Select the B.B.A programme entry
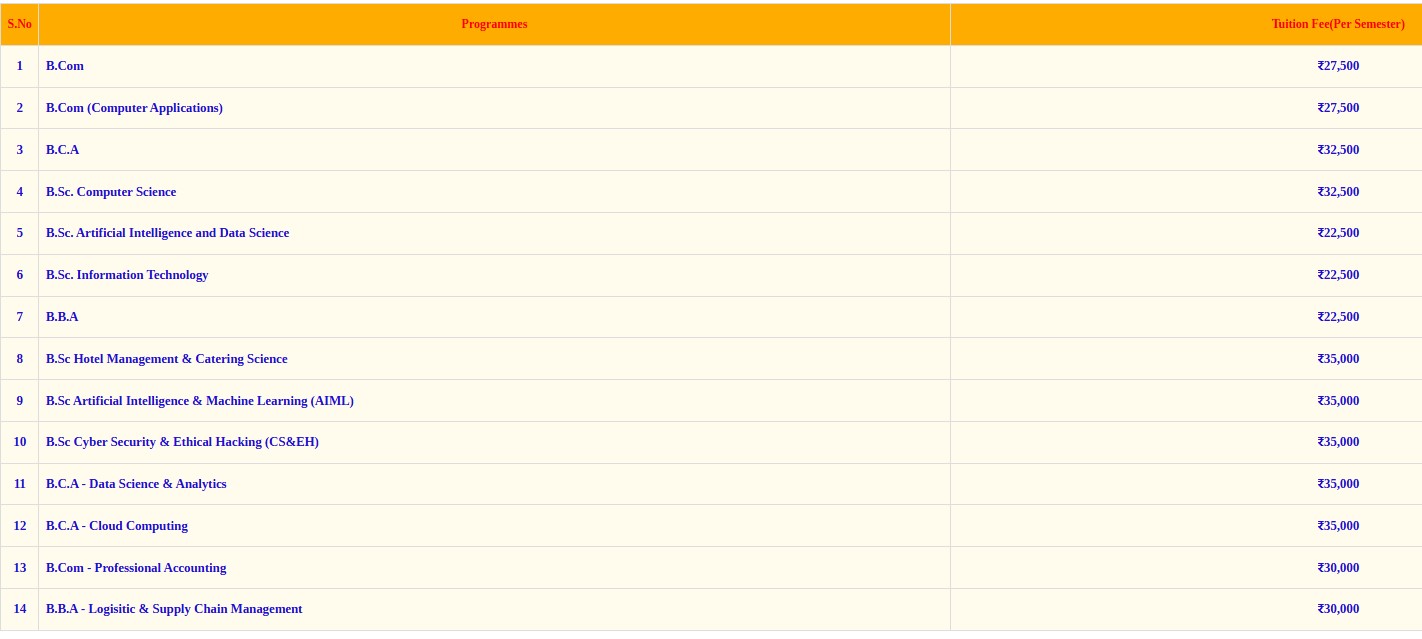Screen dimensions: 1422x639 62,317
